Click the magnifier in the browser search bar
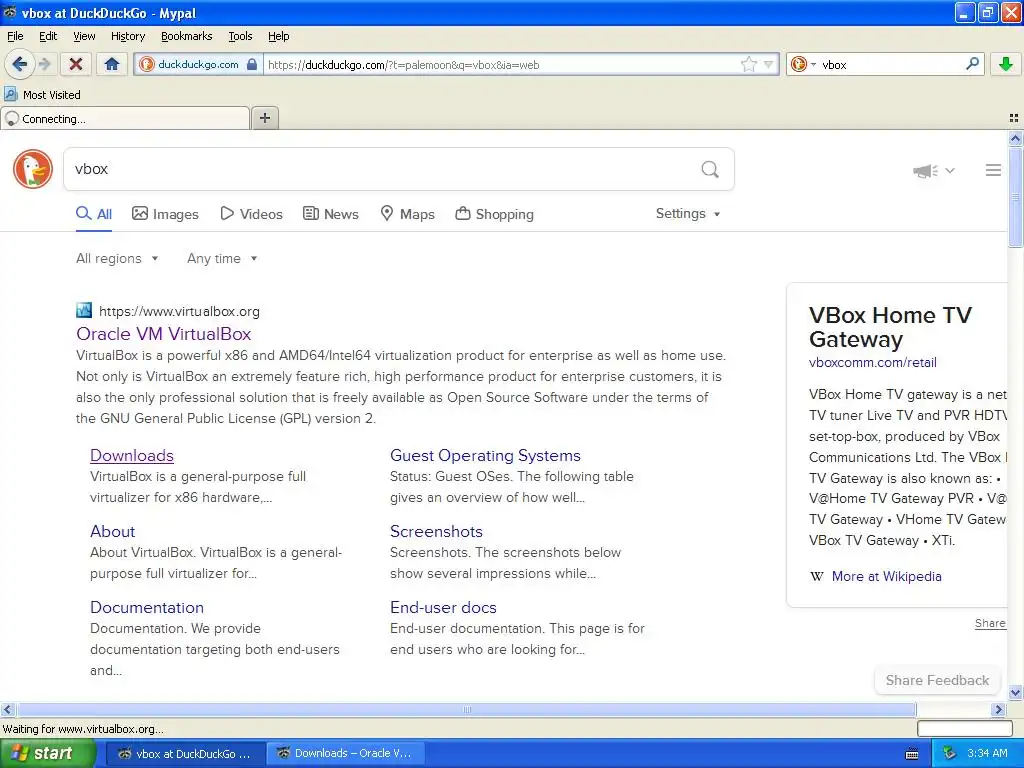 972,64
